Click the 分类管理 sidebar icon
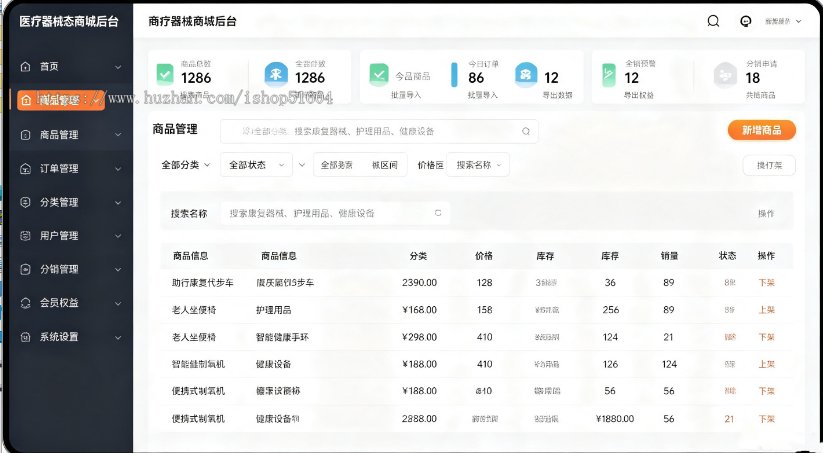The image size is (823, 453). [25, 202]
